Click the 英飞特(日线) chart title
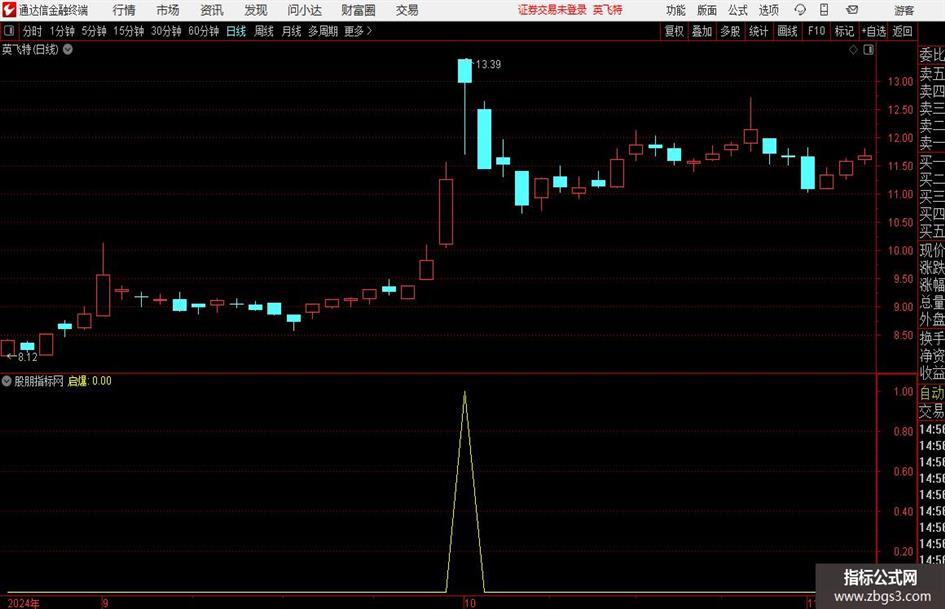This screenshot has width=945, height=609. (30, 49)
